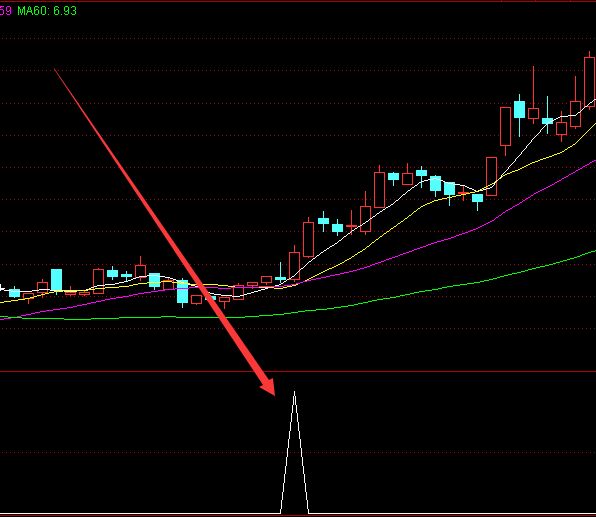The image size is (596, 517).
Task: Click the MA60: 6.93 indicator label
Action: tap(47, 11)
